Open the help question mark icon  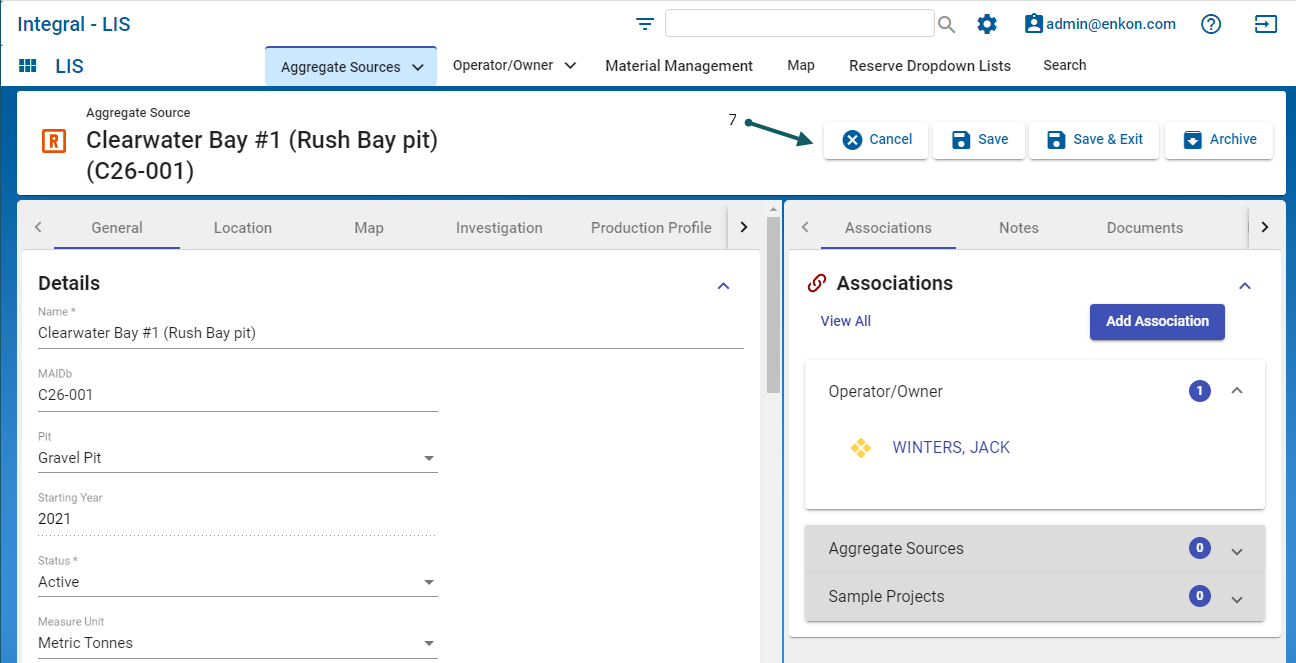[1211, 24]
